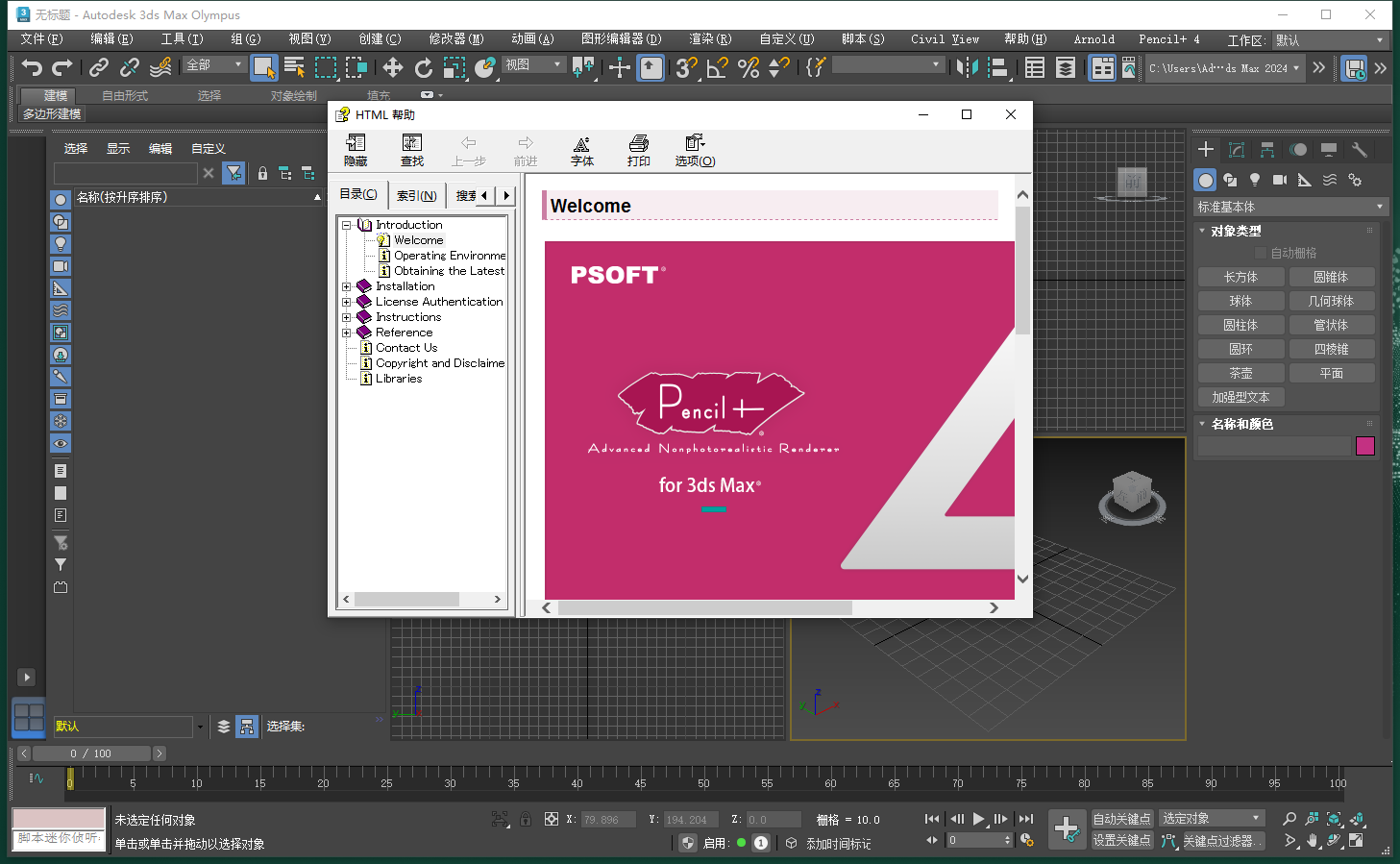Click the X coordinate input field
The width and height of the screenshot is (1400, 864).
tap(607, 820)
